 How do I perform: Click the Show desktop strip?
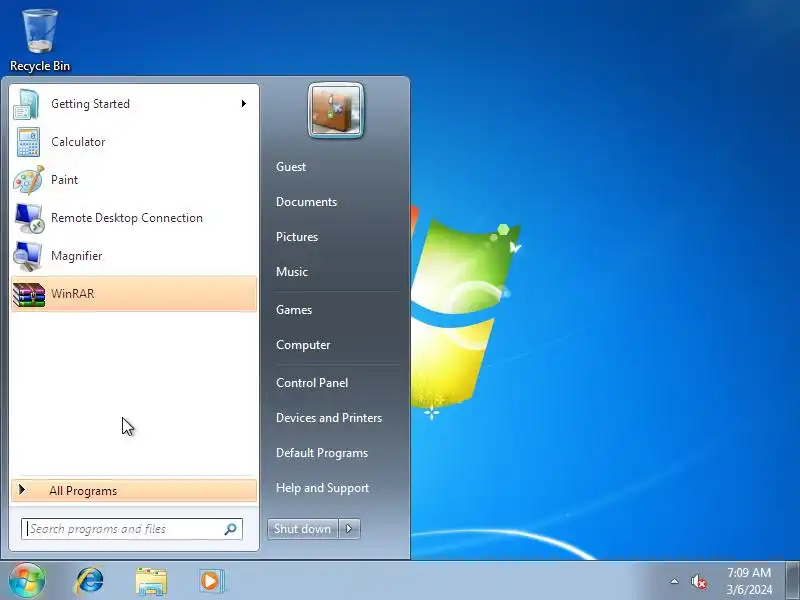pyautogui.click(x=793, y=581)
